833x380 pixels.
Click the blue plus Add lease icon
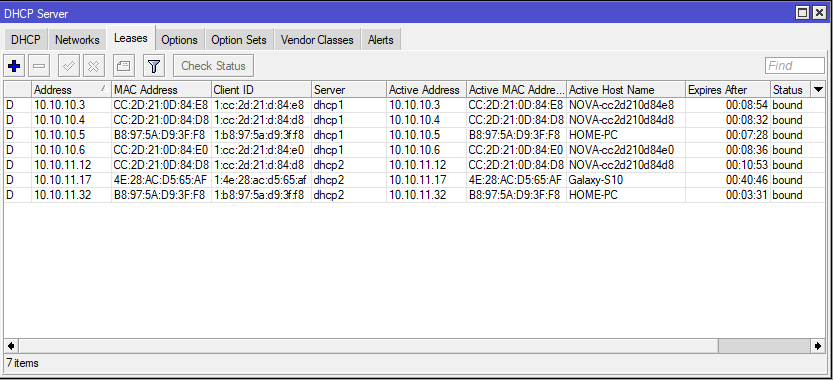pyautogui.click(x=14, y=66)
